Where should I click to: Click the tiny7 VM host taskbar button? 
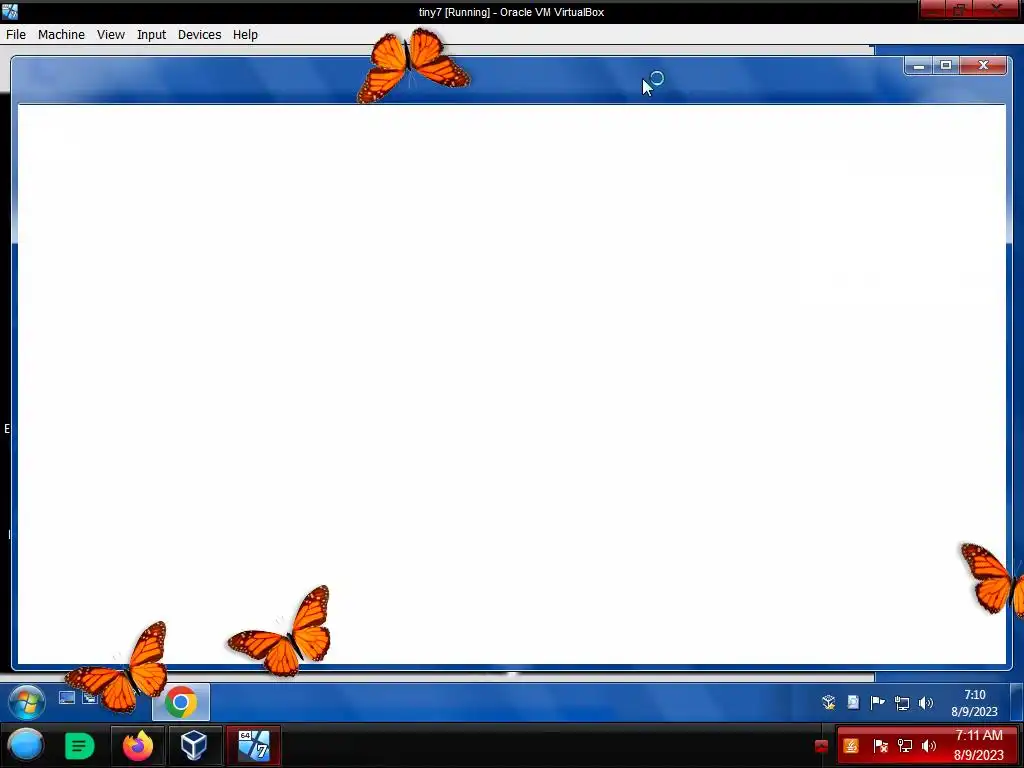253,746
